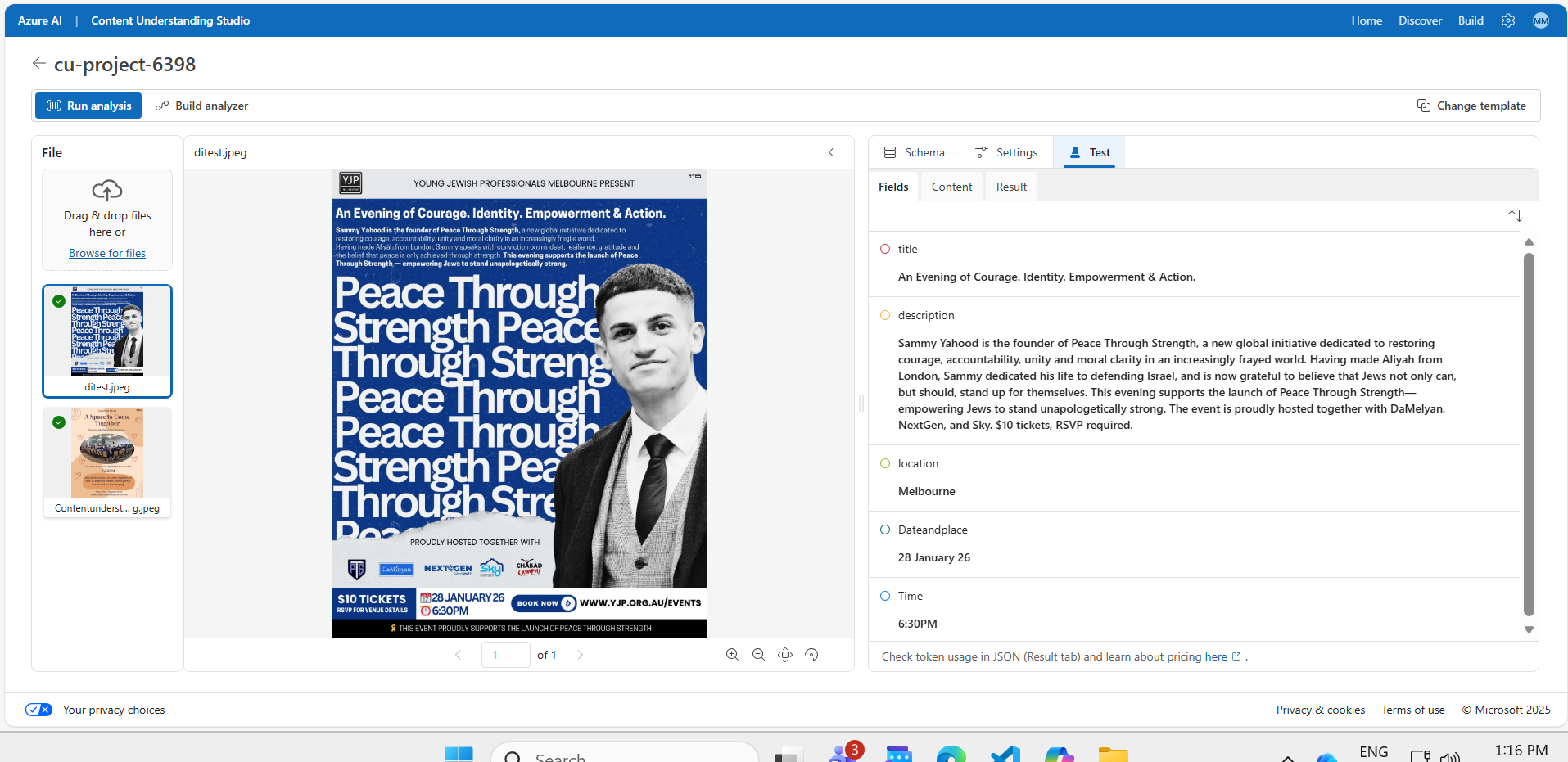This screenshot has width=1568, height=762.
Task: Show hidden system tray icons
Action: 1288,757
